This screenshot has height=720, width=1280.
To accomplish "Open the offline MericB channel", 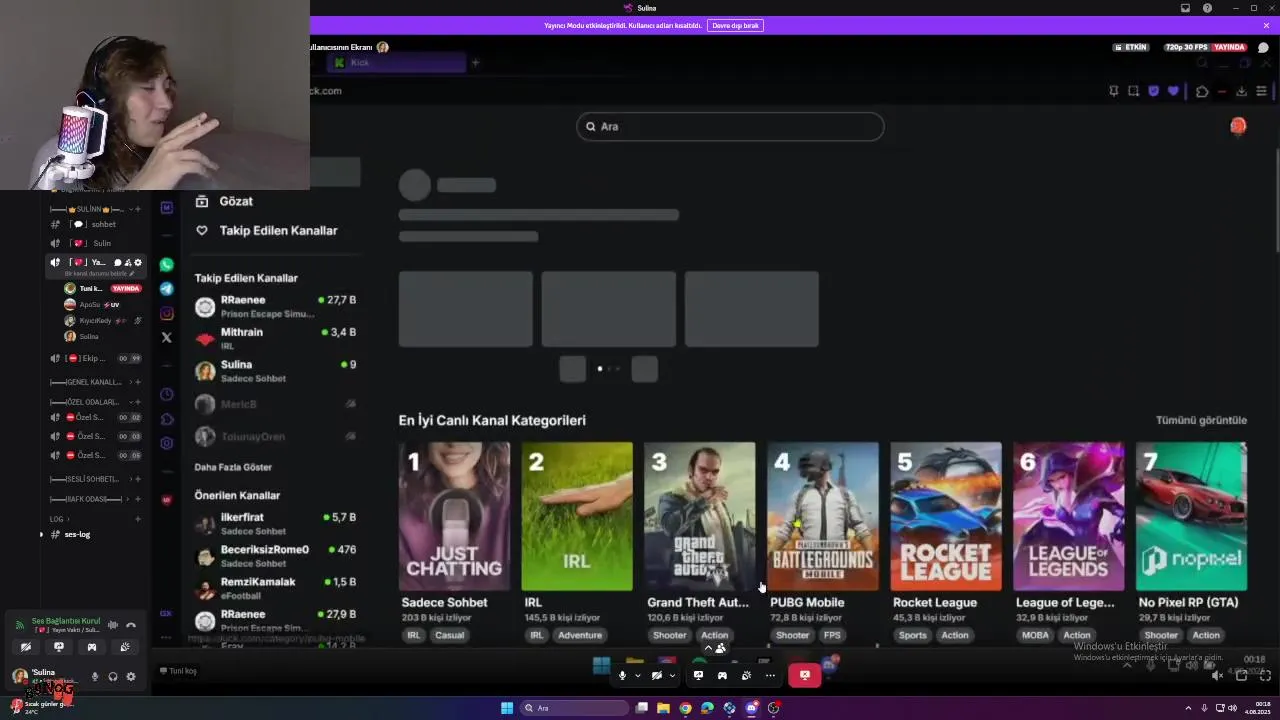I will click(x=275, y=404).
